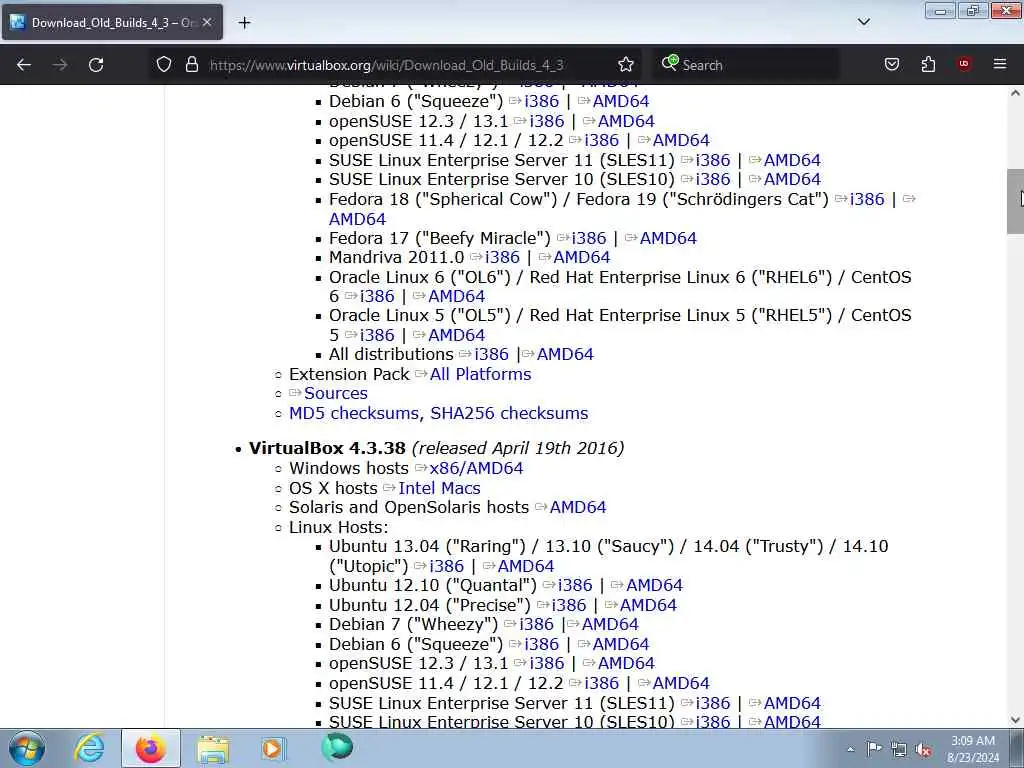1024x768 pixels.
Task: Click into the Search box
Action: point(744,65)
